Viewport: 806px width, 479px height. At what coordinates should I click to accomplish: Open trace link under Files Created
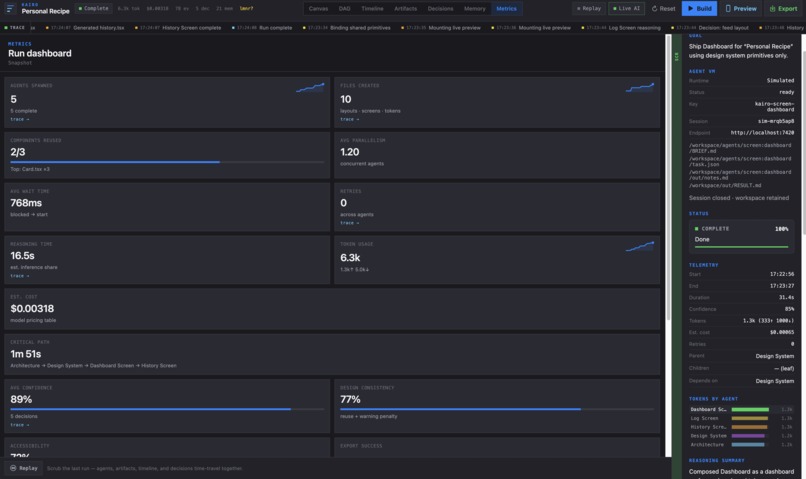(350, 119)
